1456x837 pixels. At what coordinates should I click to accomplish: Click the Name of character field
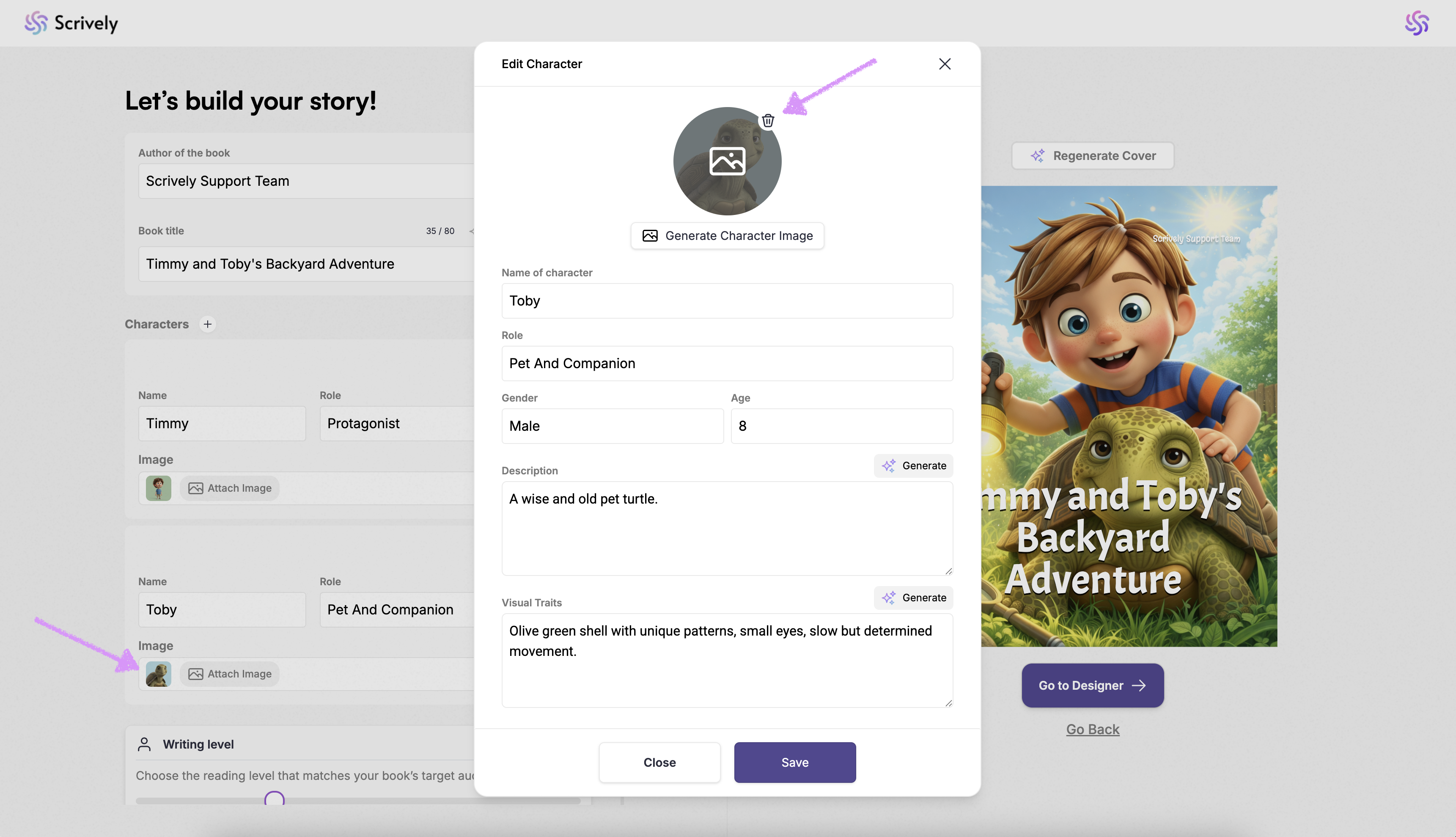click(727, 301)
